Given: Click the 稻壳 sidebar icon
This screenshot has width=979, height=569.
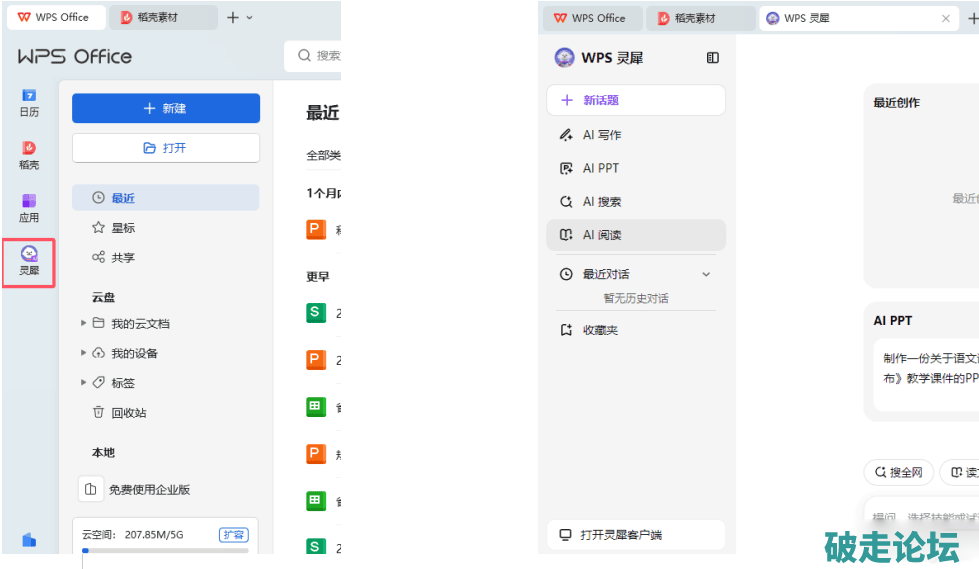Looking at the screenshot, I should [x=29, y=155].
